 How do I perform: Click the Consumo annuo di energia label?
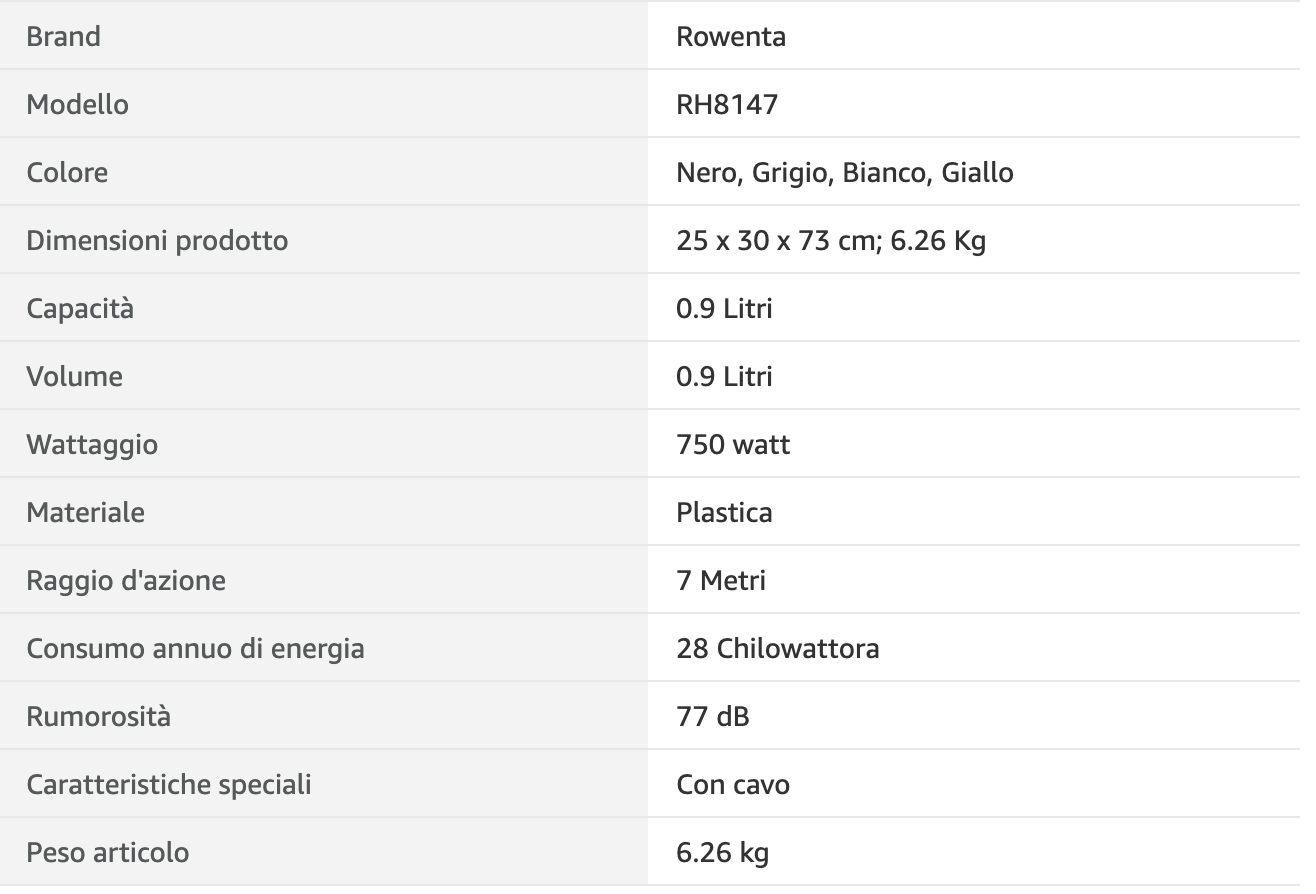(195, 648)
